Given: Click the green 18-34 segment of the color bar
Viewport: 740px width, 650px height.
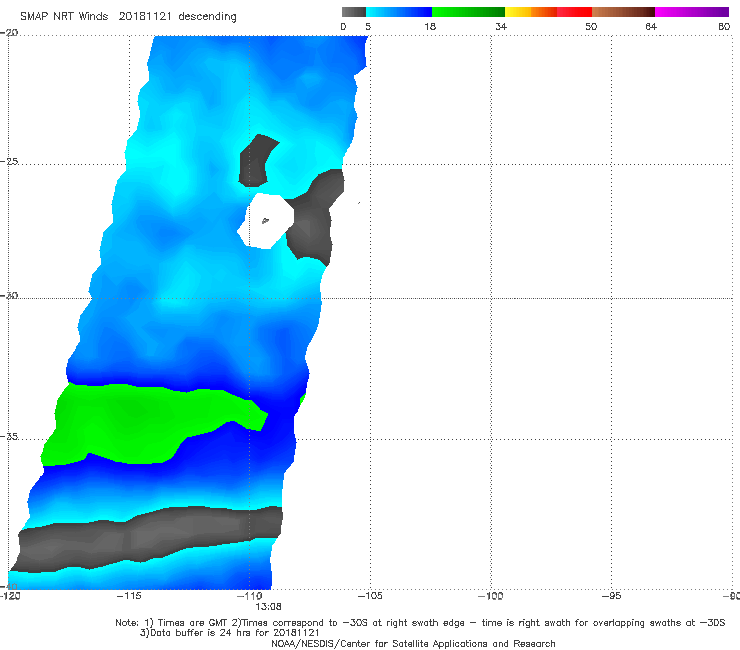Looking at the screenshot, I should 468,12.
